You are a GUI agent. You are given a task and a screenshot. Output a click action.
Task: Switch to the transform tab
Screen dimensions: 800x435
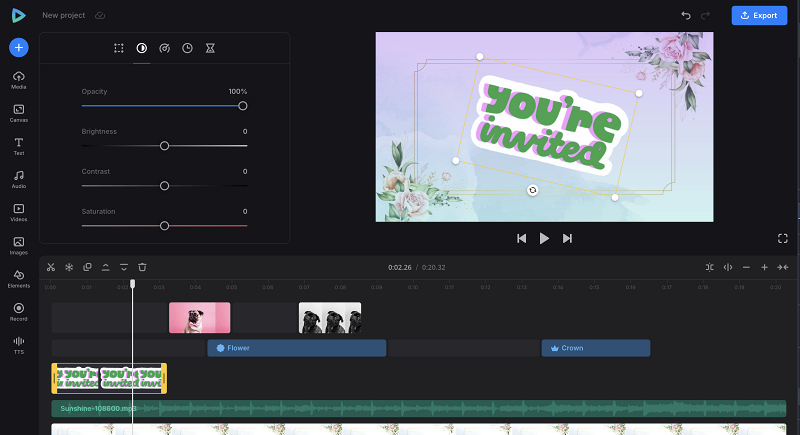(x=119, y=48)
